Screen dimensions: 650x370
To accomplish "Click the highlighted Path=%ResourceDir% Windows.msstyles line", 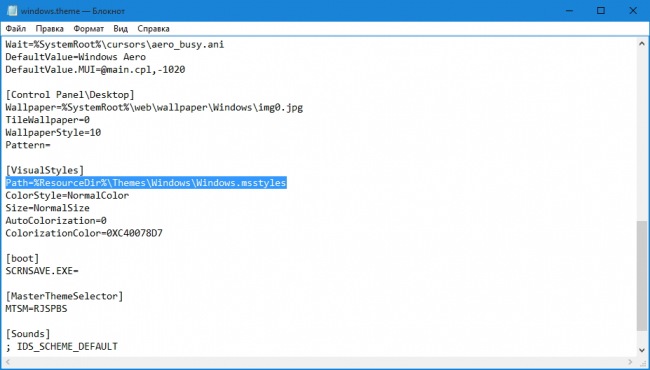I will click(146, 183).
